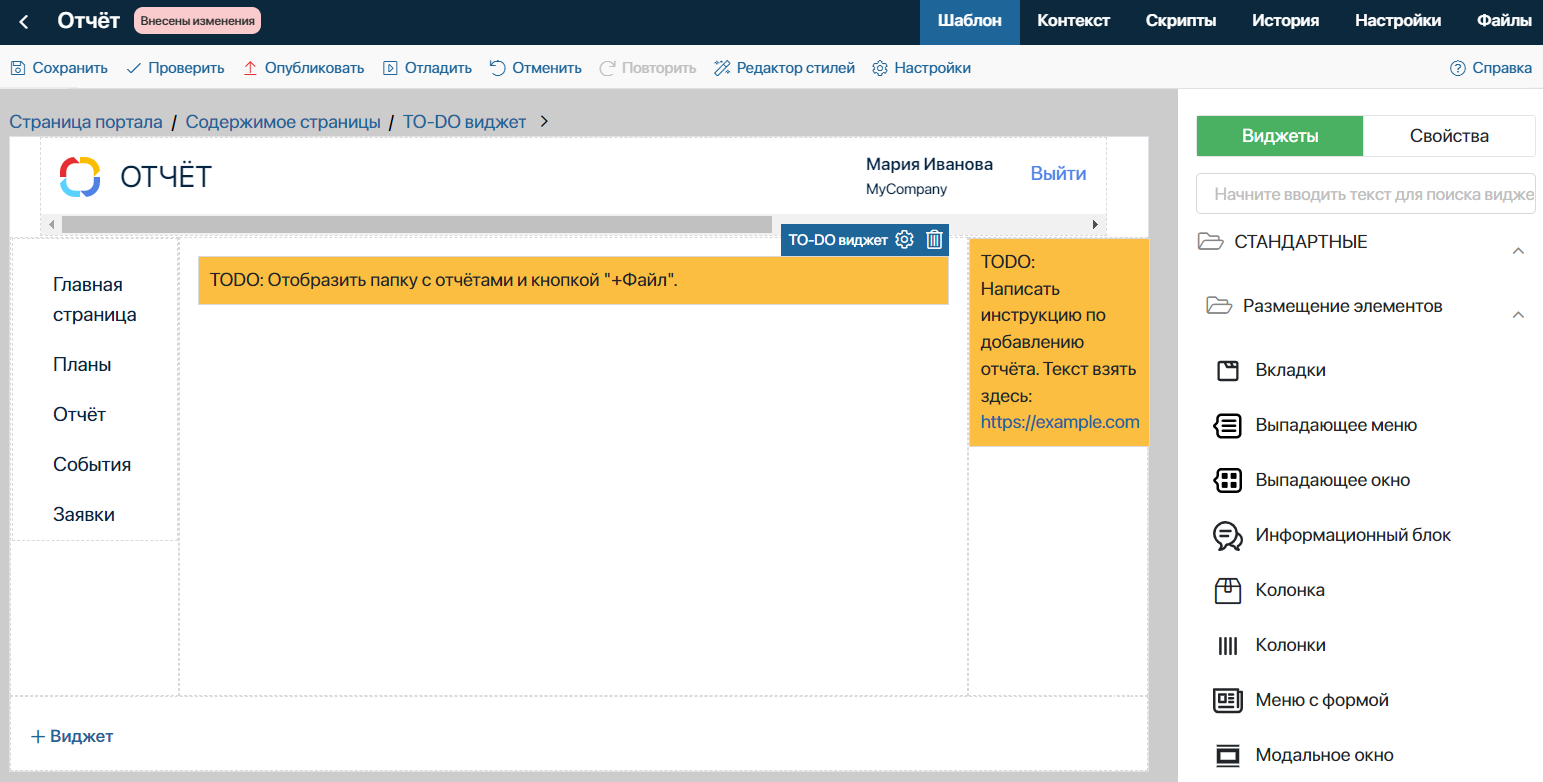Open toolbar Настройки with gear icon
This screenshot has height=782, width=1543.
pyautogui.click(x=921, y=68)
